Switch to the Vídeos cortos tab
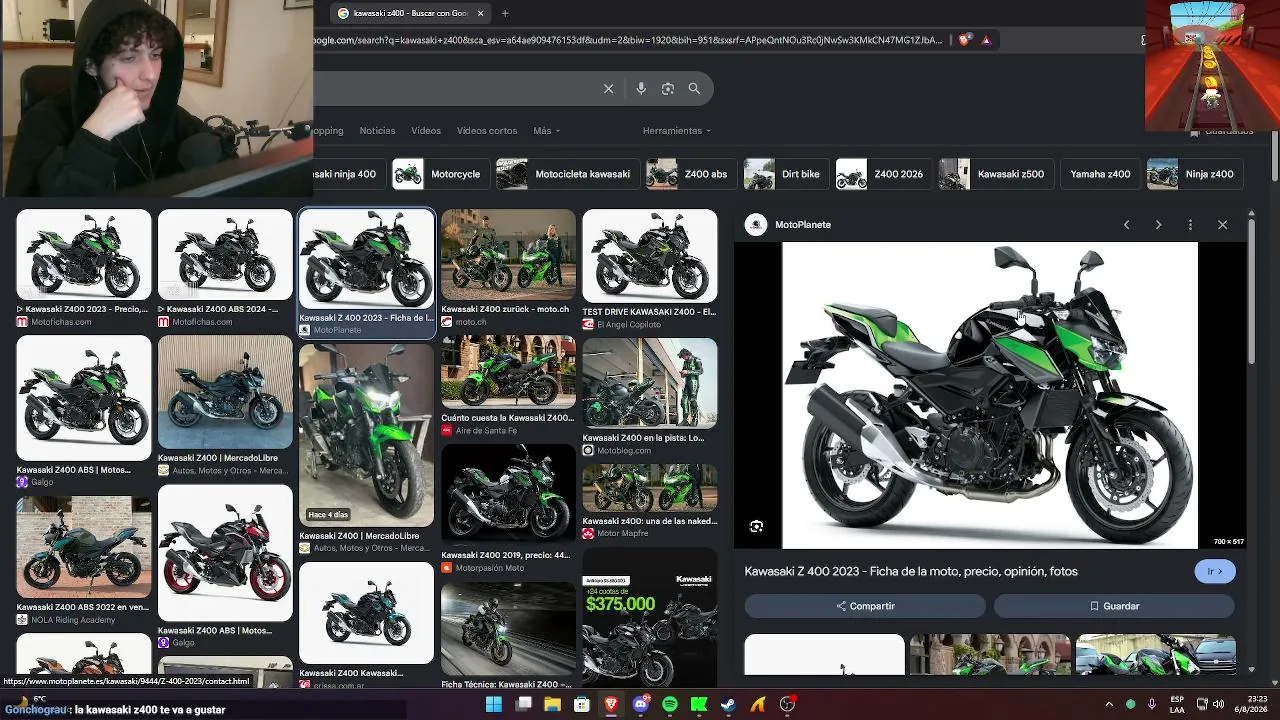The width and height of the screenshot is (1280, 720). pos(487,131)
